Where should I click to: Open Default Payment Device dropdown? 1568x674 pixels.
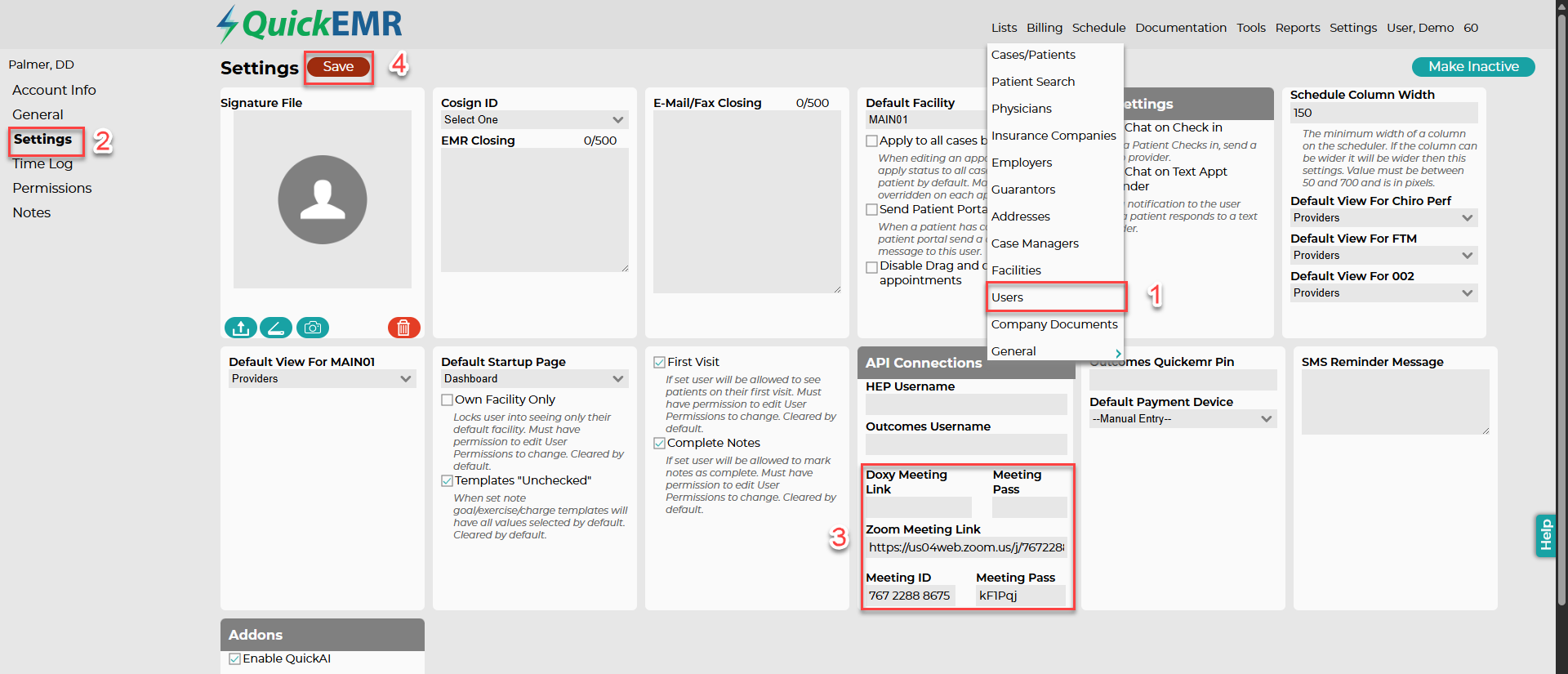click(x=1183, y=419)
